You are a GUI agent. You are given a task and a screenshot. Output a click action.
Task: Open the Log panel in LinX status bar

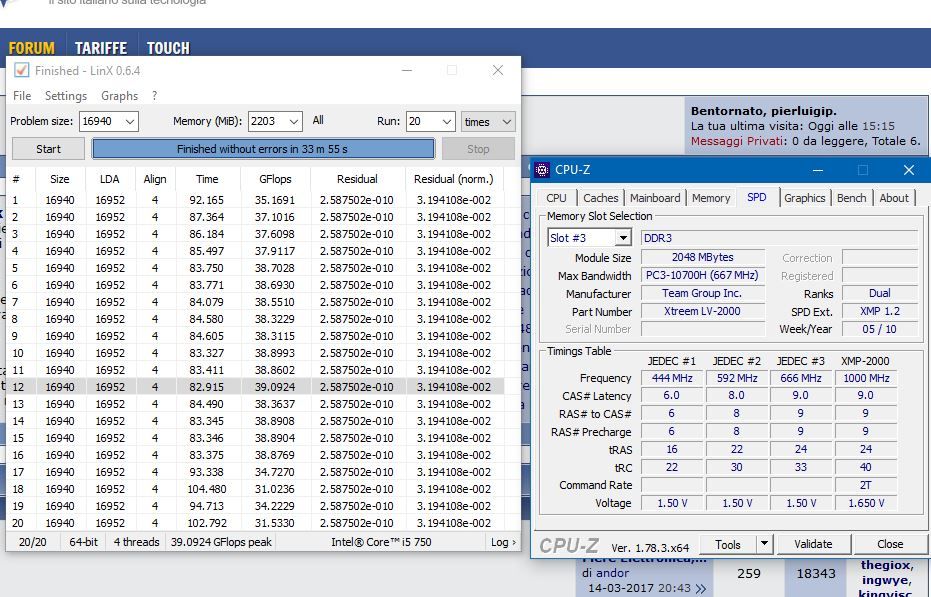pyautogui.click(x=503, y=542)
